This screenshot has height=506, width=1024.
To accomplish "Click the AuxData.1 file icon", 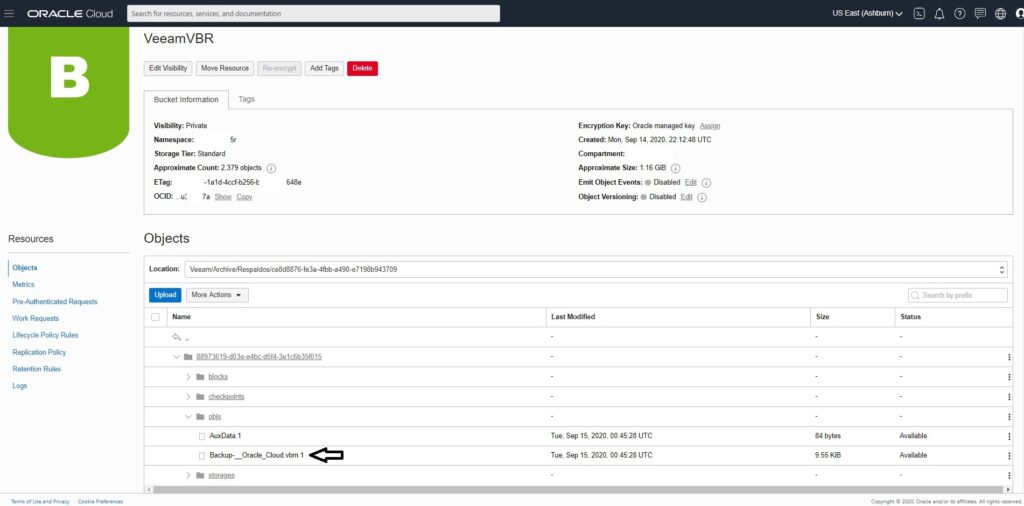I will pos(202,435).
